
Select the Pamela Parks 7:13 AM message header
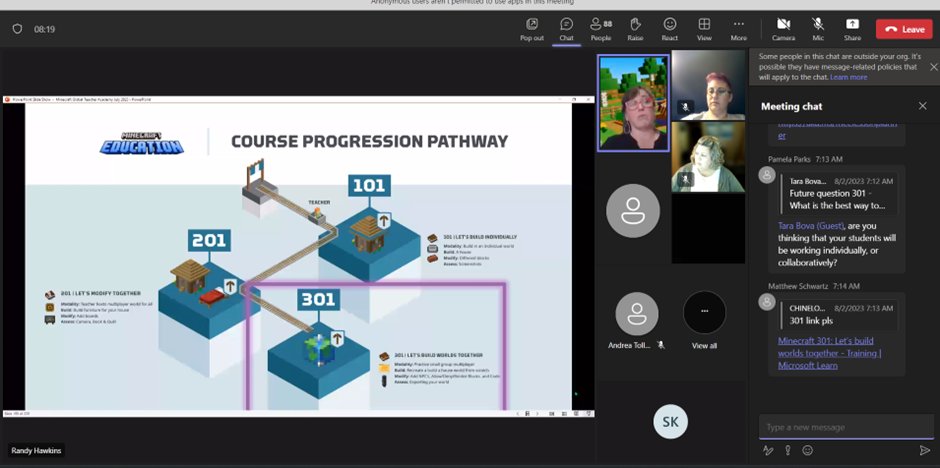[x=803, y=159]
